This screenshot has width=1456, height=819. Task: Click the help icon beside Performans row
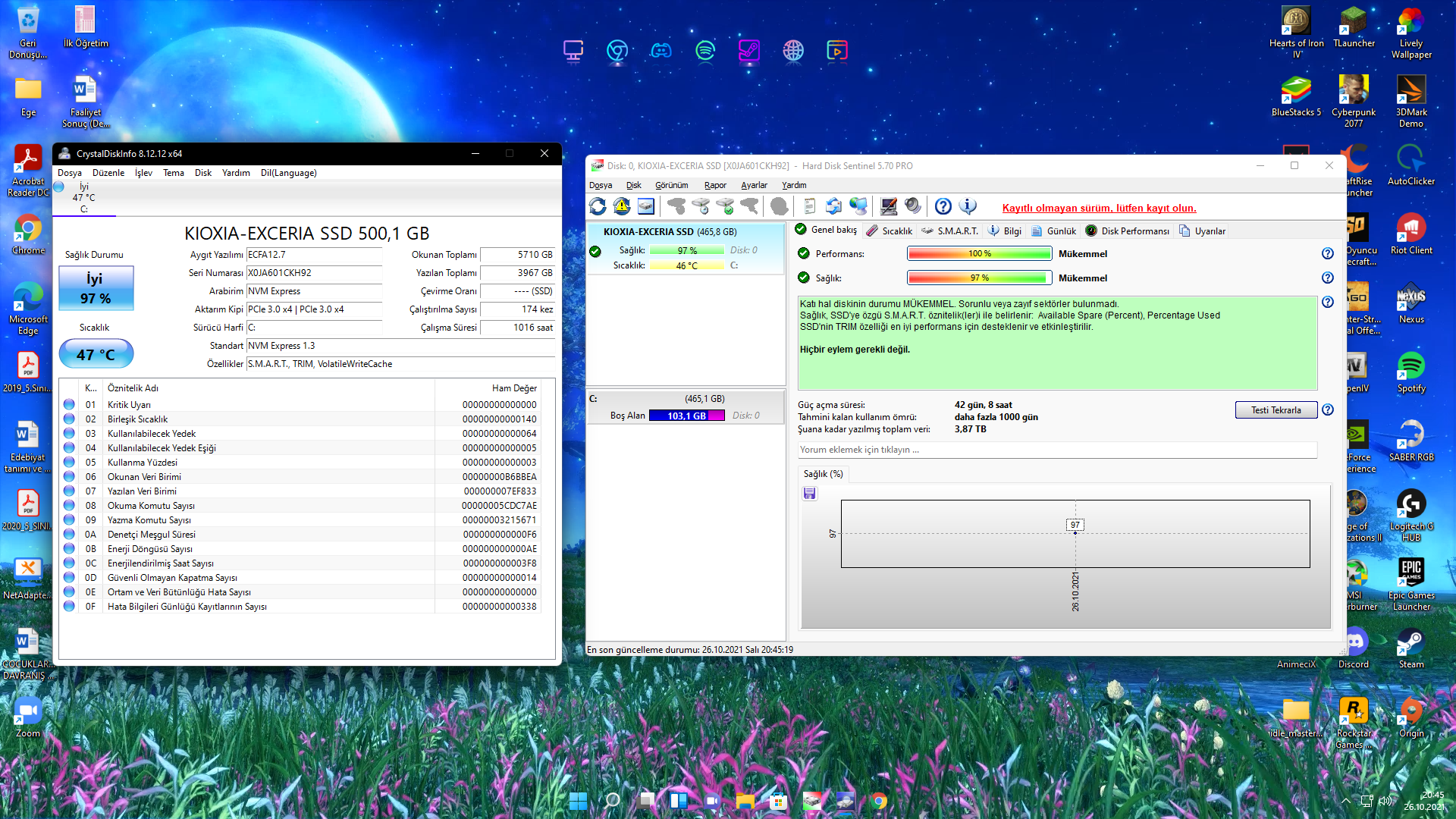click(1327, 254)
